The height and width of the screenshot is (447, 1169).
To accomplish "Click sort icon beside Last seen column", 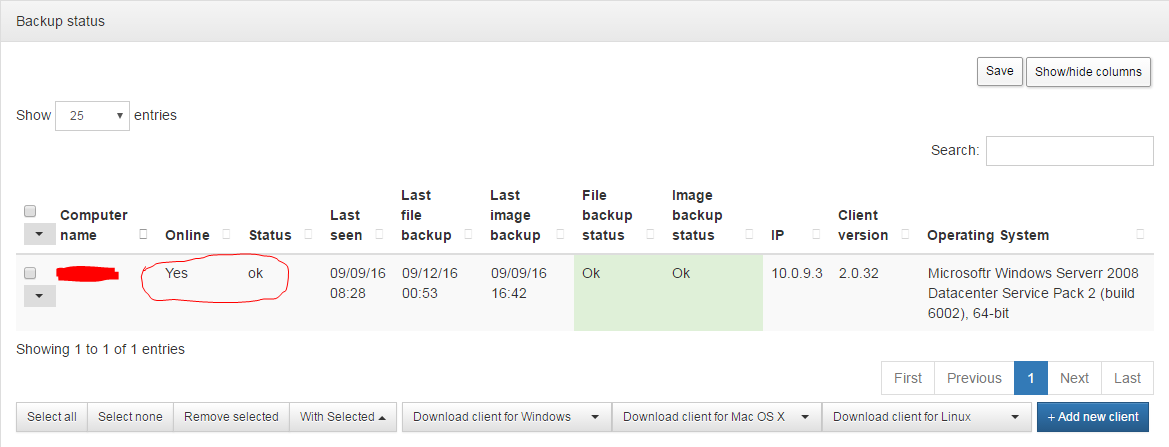I will tap(379, 235).
